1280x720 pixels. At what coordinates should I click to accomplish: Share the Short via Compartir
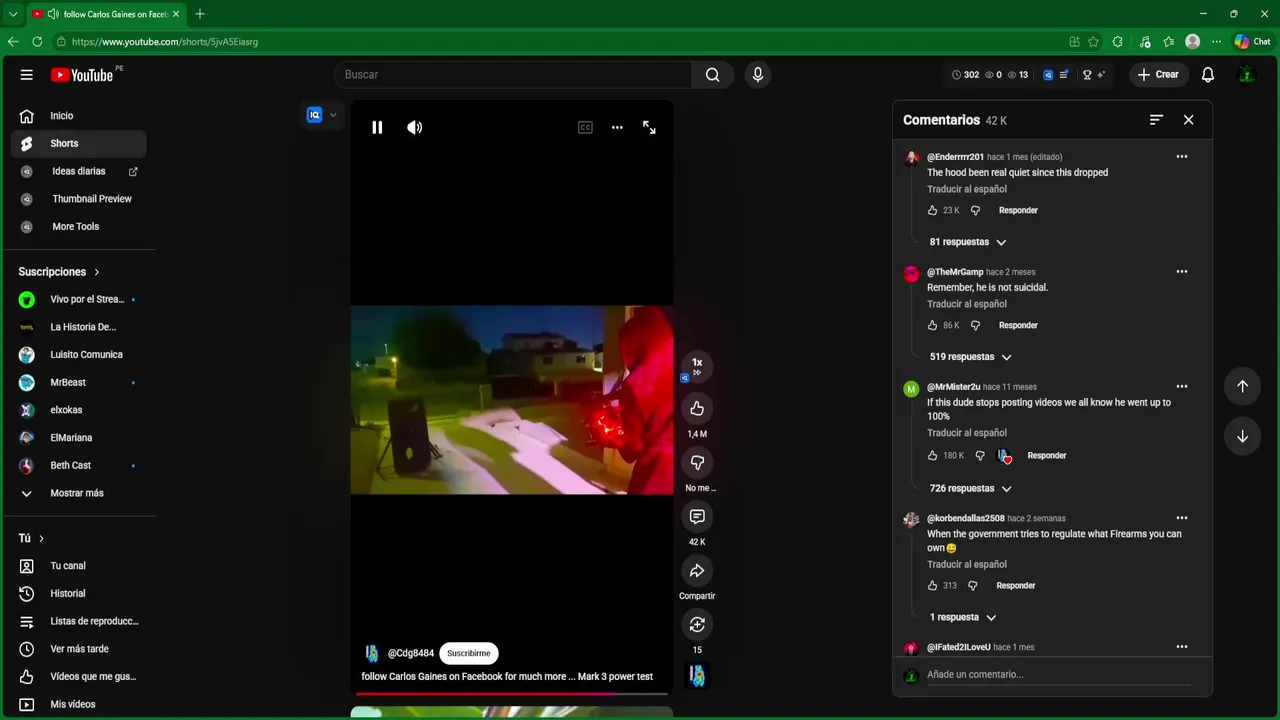[697, 571]
